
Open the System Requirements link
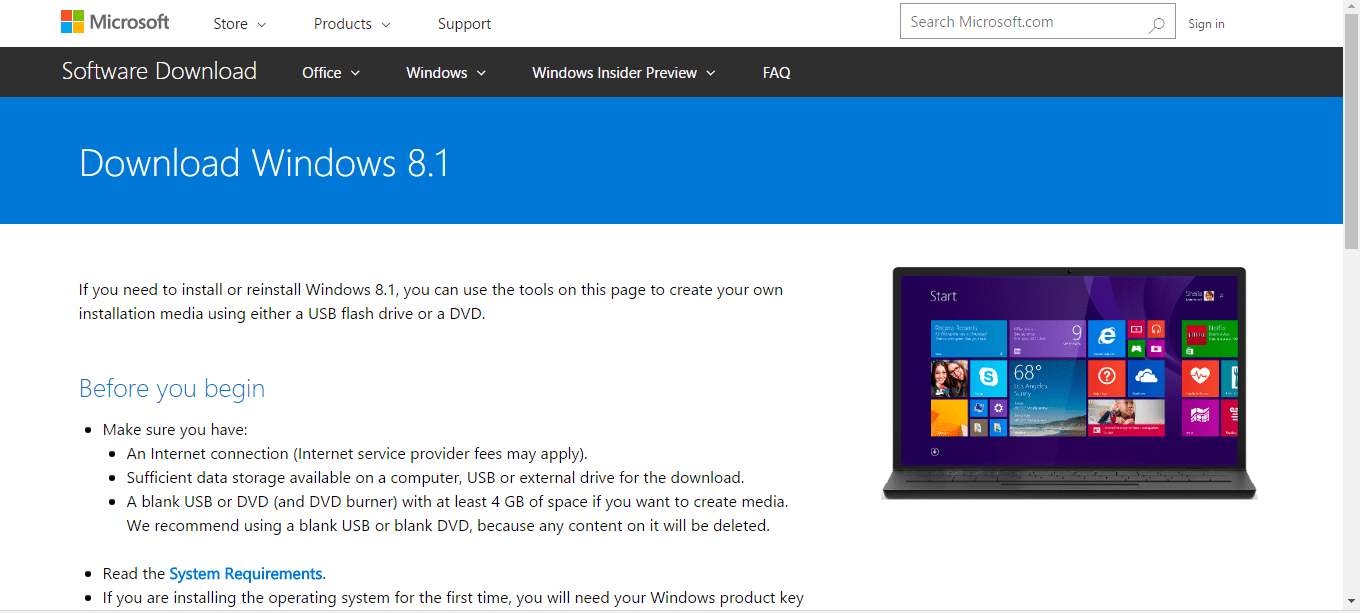(246, 574)
